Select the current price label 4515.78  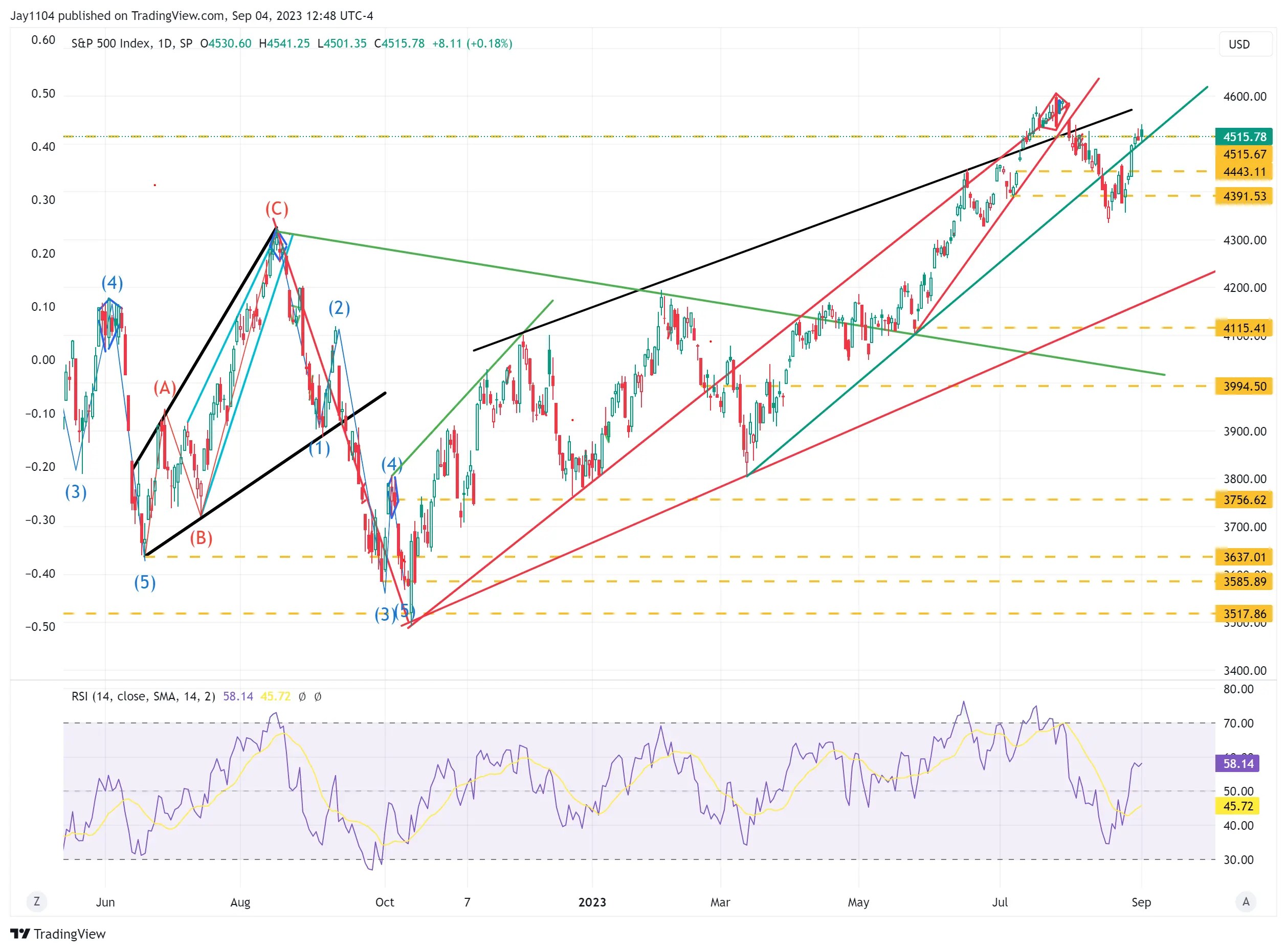(1243, 137)
